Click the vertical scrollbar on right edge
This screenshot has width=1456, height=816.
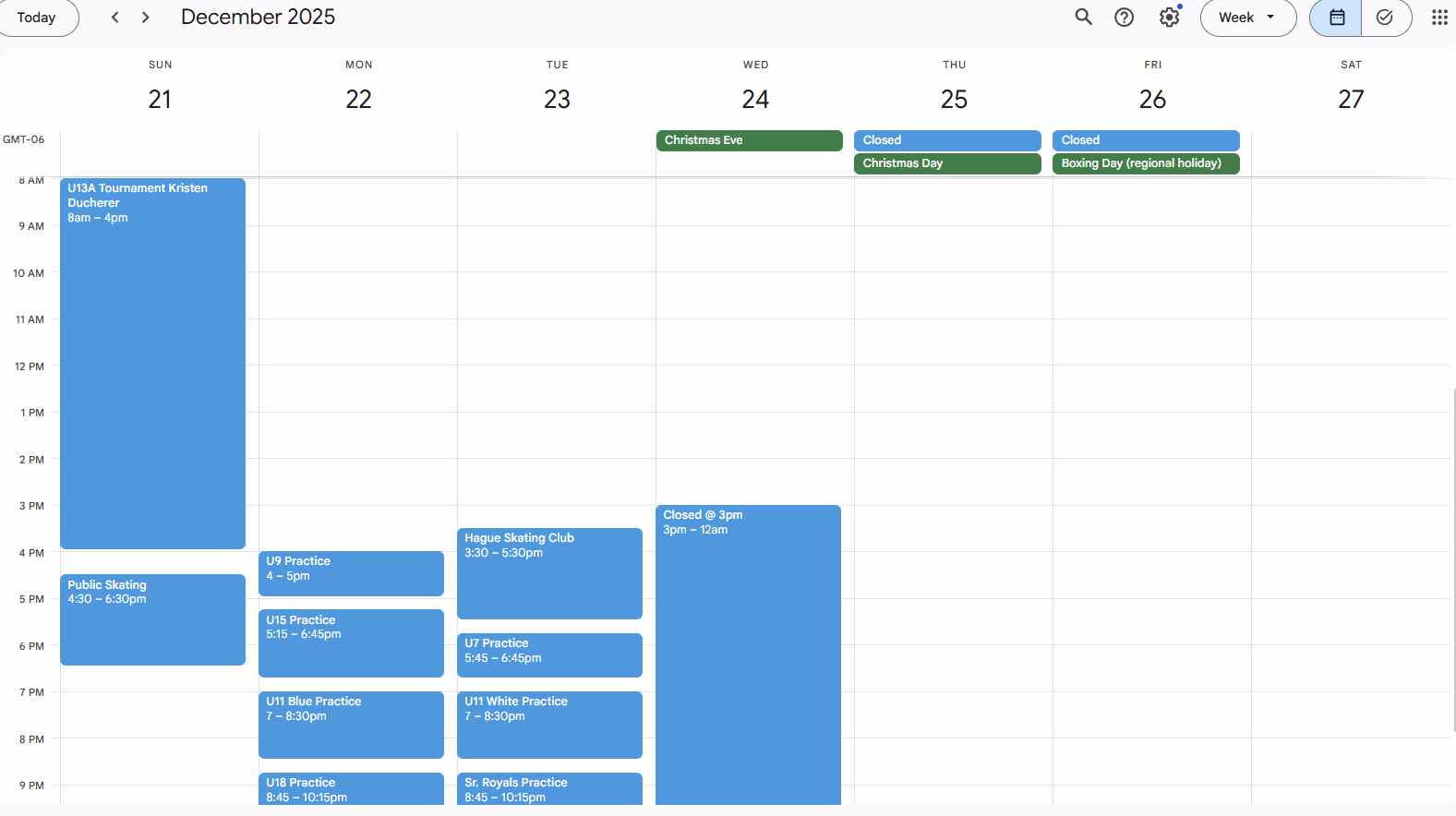pyautogui.click(x=1452, y=554)
